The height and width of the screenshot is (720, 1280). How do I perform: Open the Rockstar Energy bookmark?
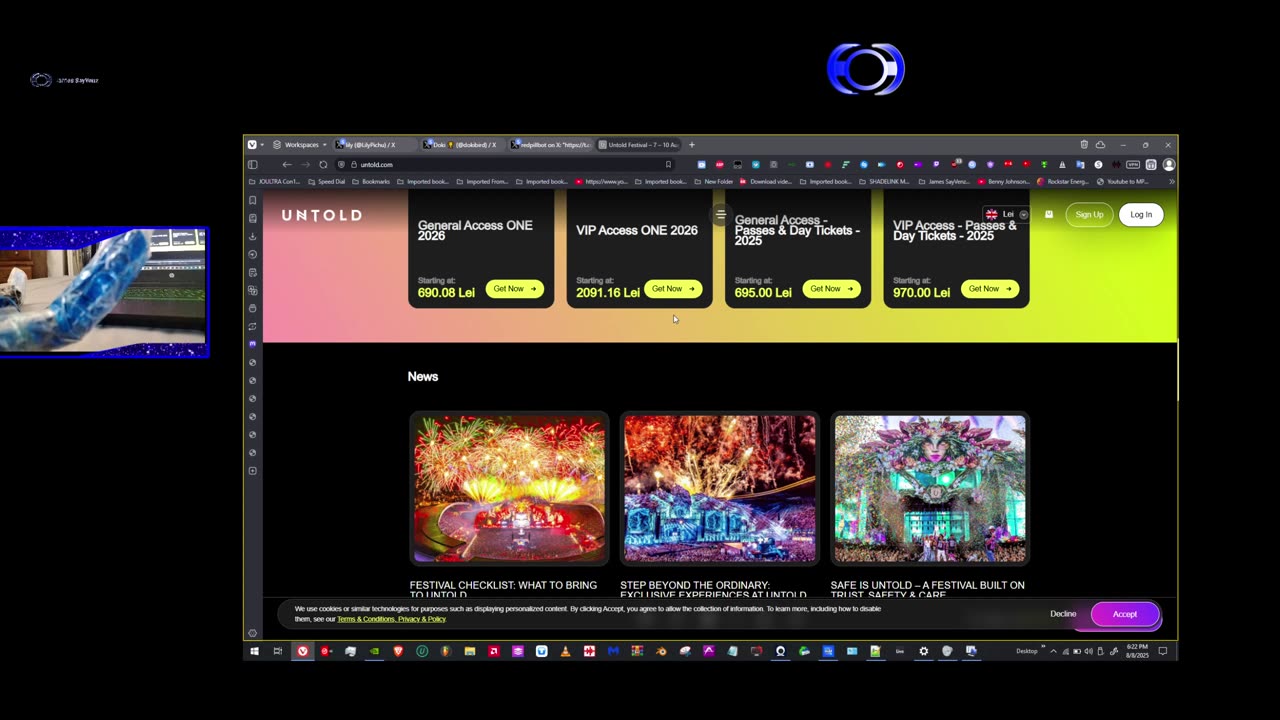point(1063,182)
